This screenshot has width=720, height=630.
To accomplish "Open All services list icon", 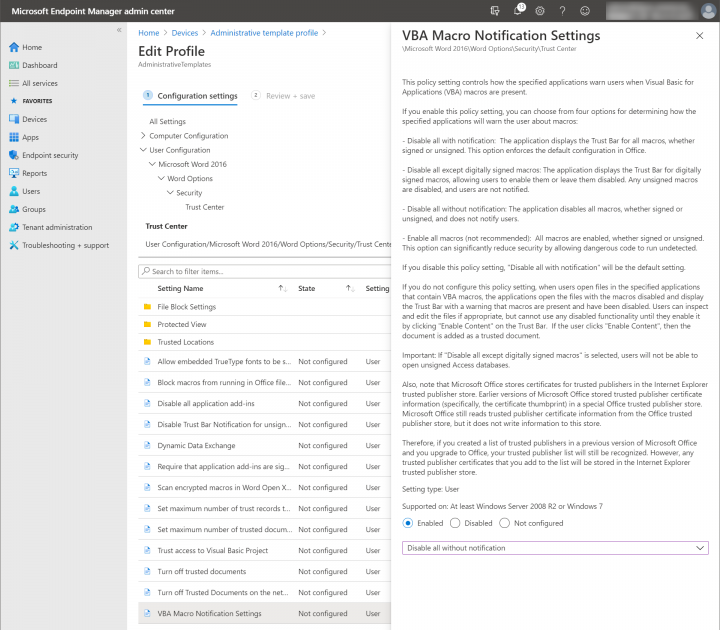I will click(14, 83).
